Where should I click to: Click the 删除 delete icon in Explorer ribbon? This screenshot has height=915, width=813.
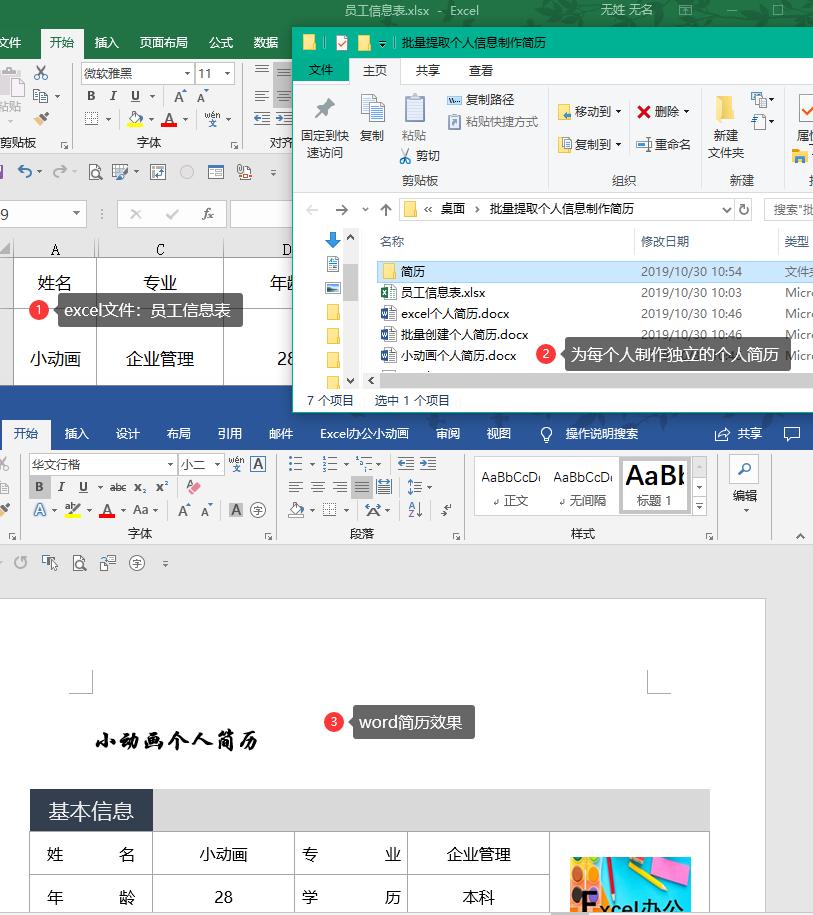click(657, 110)
